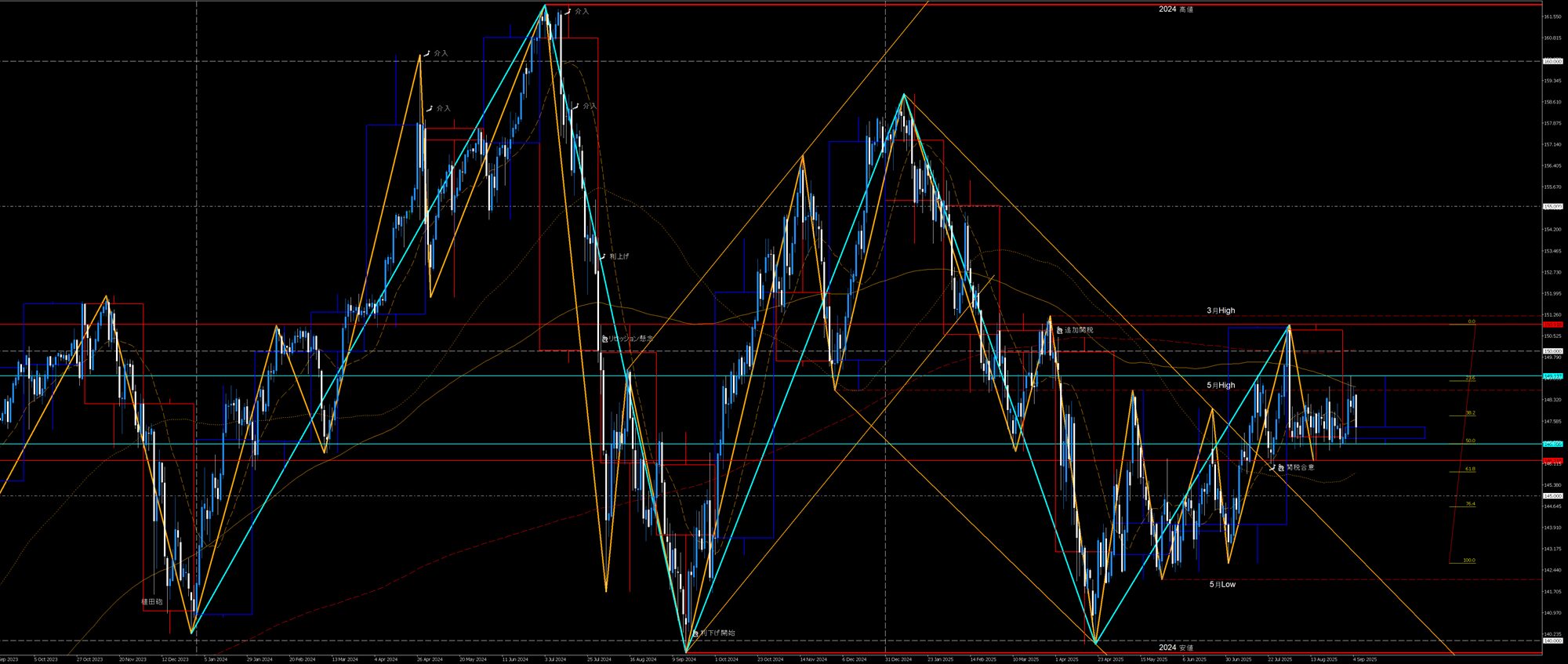Select the 2024 安値 text label
Screen dimensions: 1568x664
(x=1176, y=648)
